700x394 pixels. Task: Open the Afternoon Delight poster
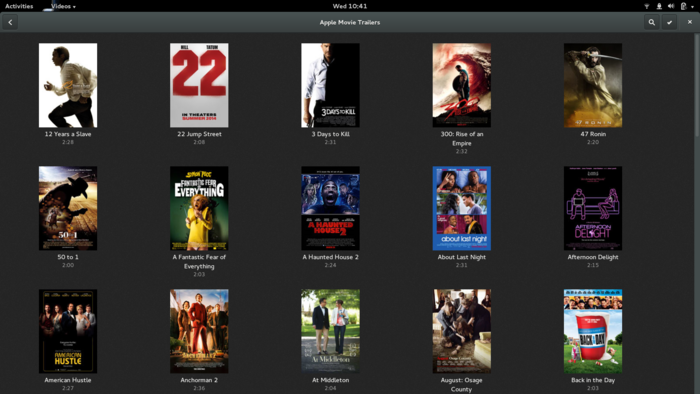[x=593, y=208]
